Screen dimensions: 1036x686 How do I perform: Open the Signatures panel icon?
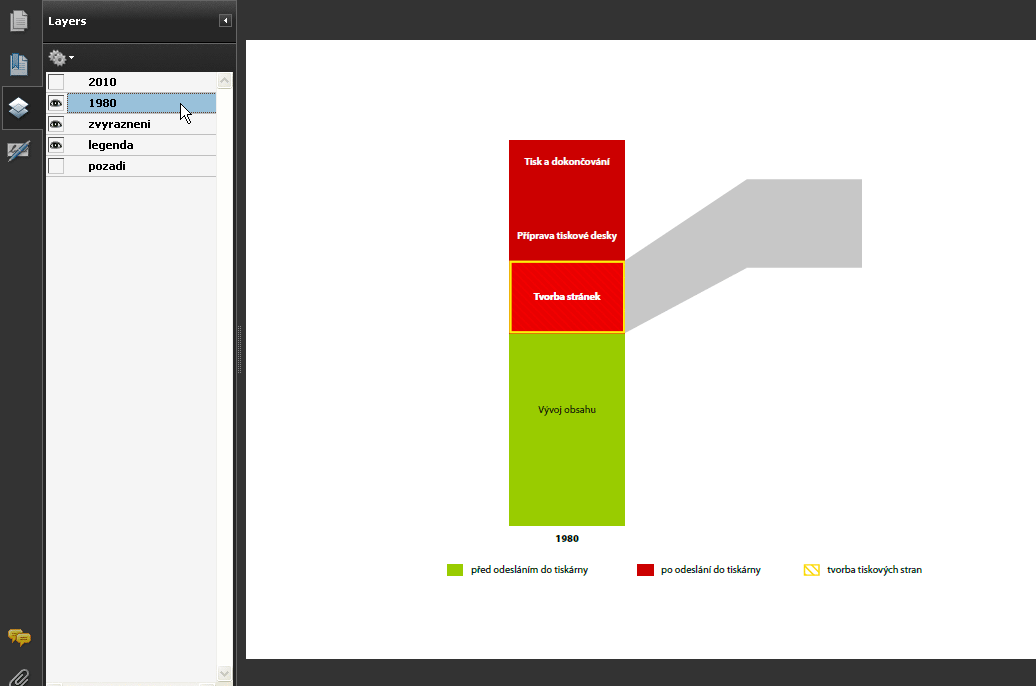point(19,151)
